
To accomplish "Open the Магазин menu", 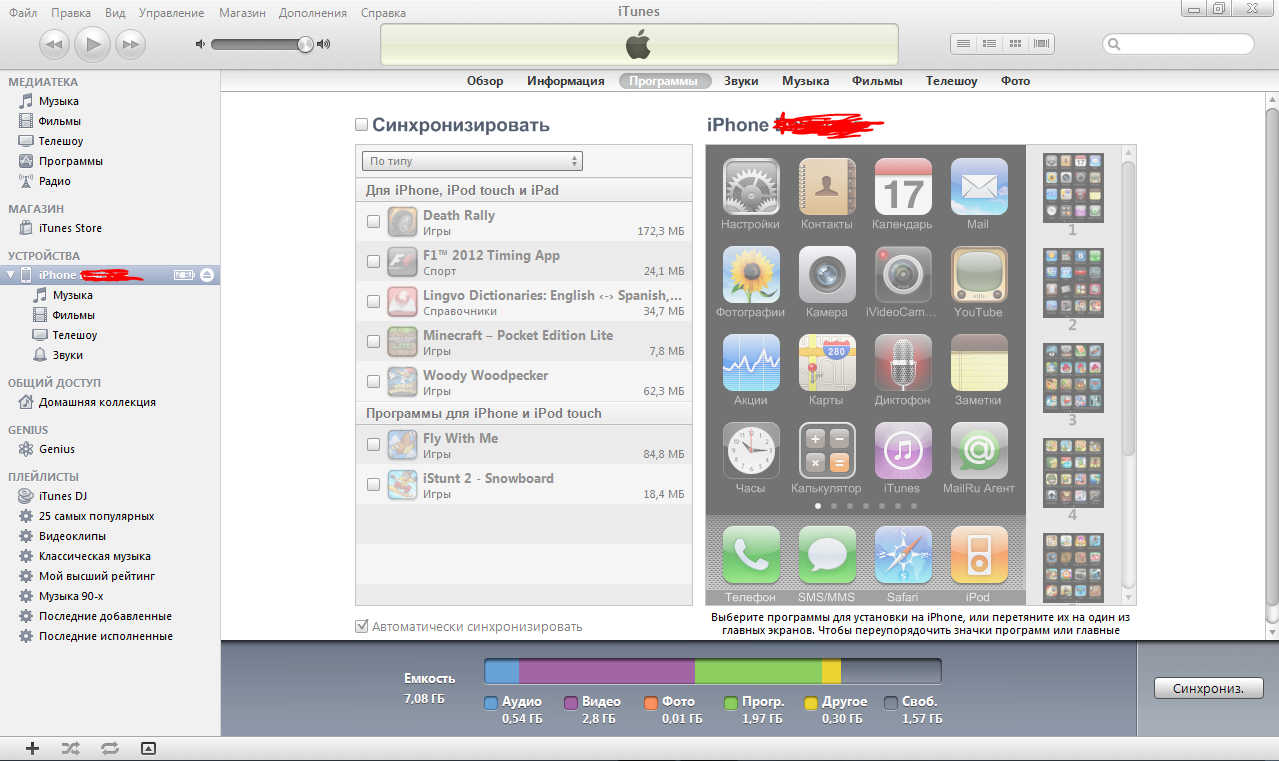I will (x=241, y=13).
